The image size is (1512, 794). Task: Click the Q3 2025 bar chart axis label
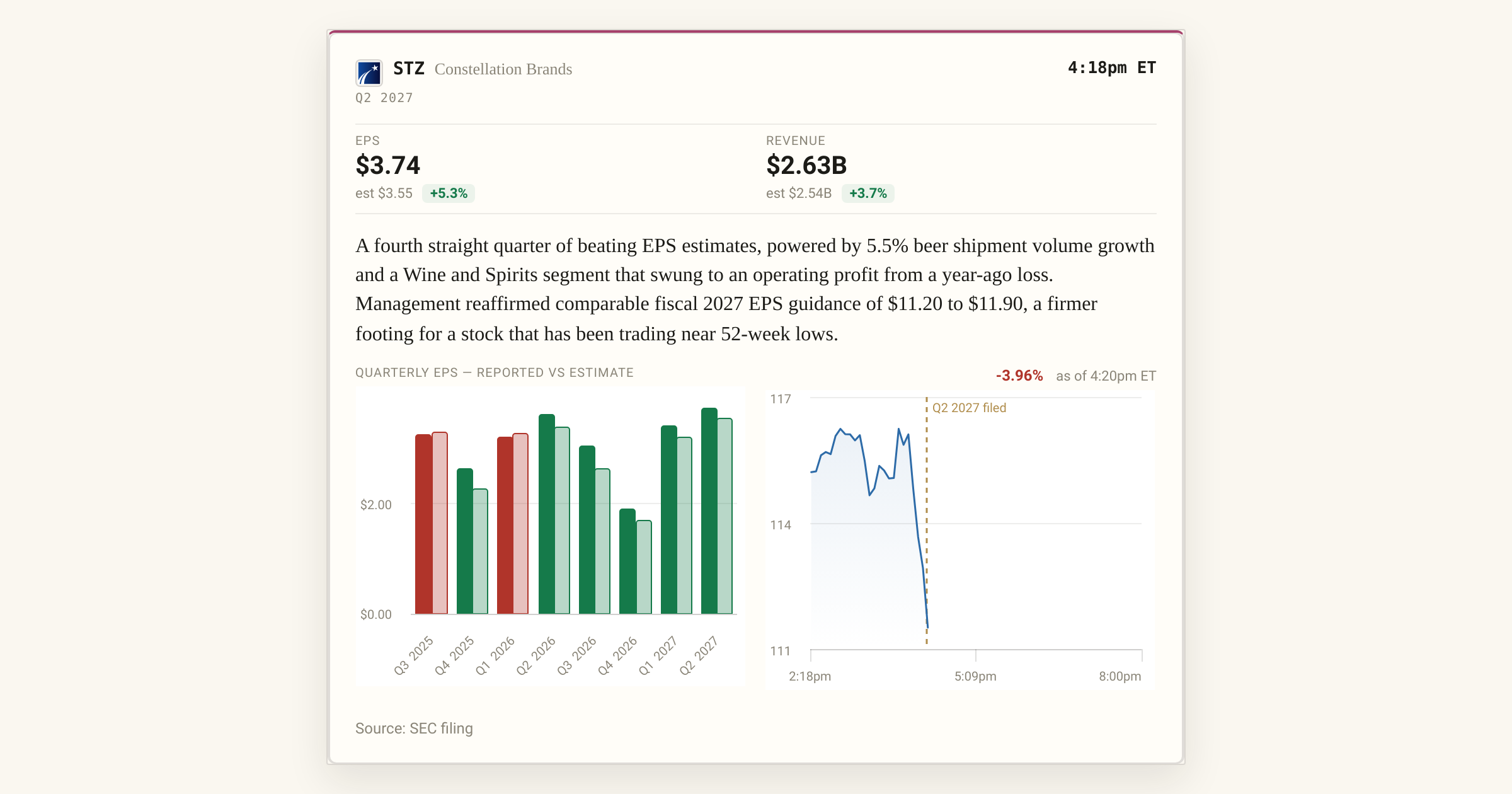[x=413, y=655]
